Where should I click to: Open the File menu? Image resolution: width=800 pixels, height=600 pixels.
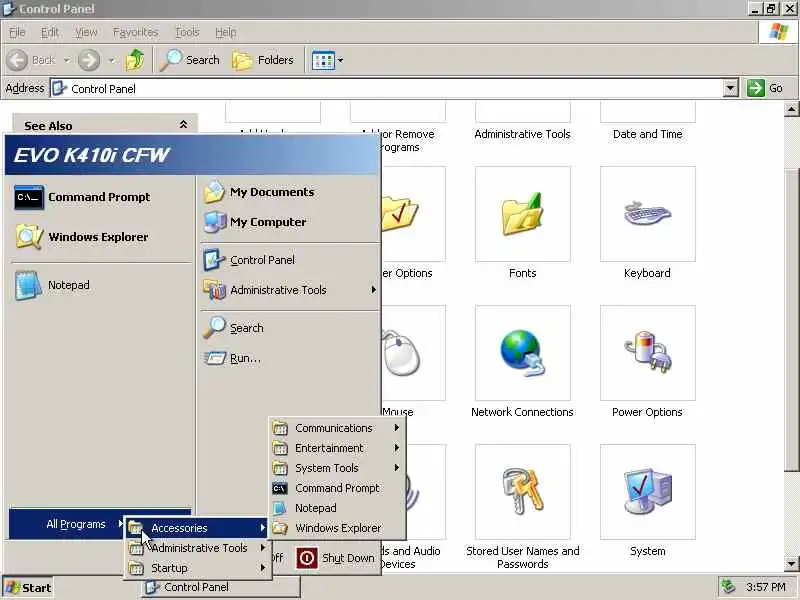coord(17,32)
